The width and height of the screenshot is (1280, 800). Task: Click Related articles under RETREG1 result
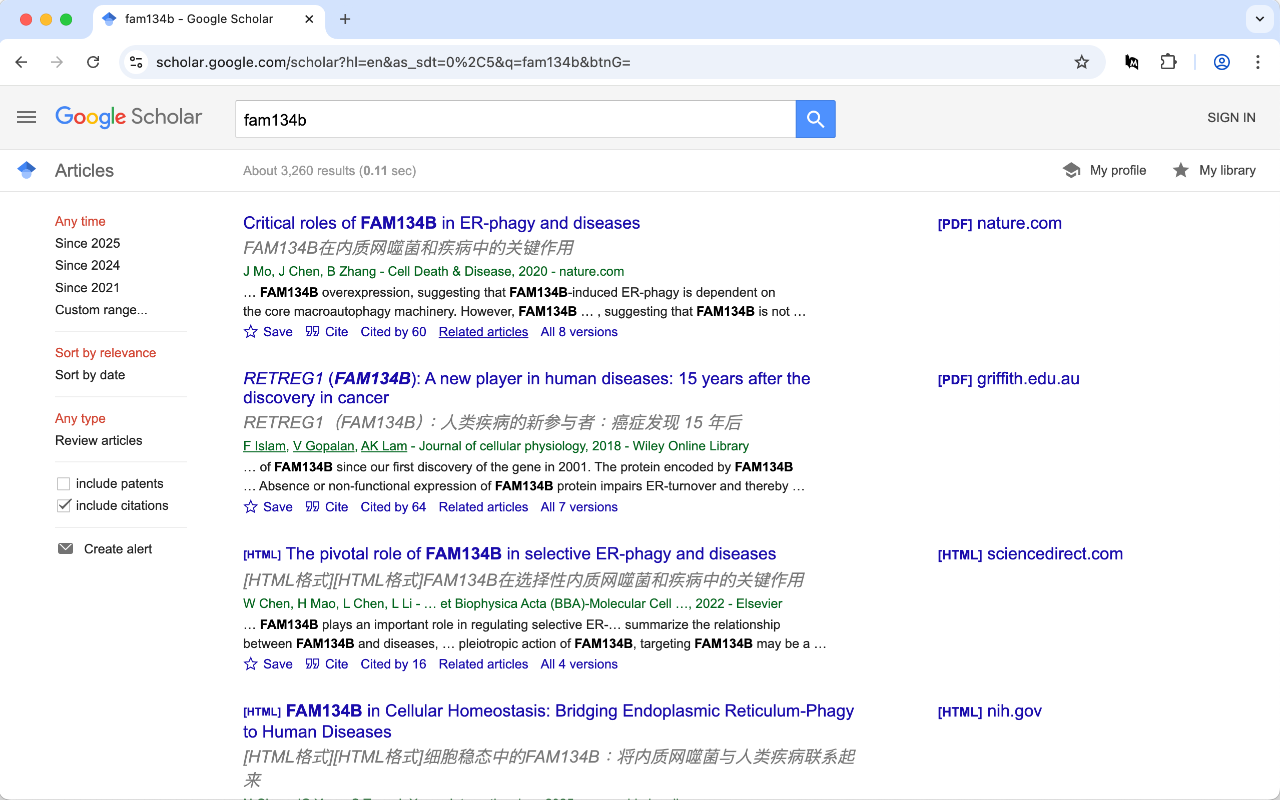coord(483,507)
